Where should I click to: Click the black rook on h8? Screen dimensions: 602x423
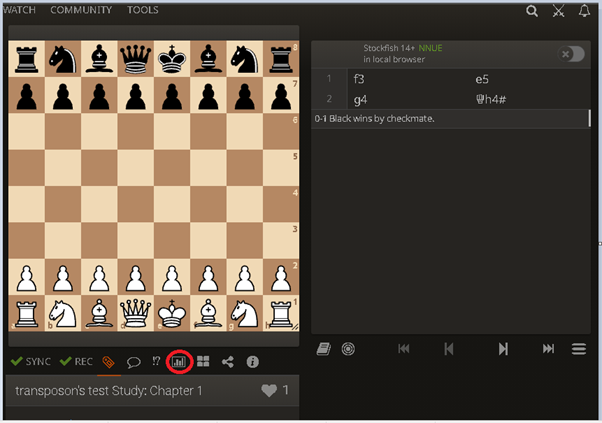point(281,59)
